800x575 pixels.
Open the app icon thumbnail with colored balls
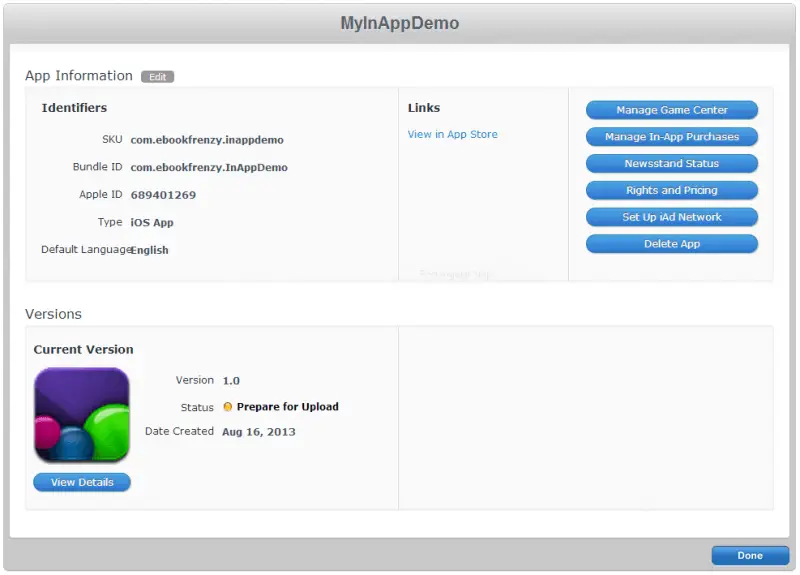(x=82, y=415)
